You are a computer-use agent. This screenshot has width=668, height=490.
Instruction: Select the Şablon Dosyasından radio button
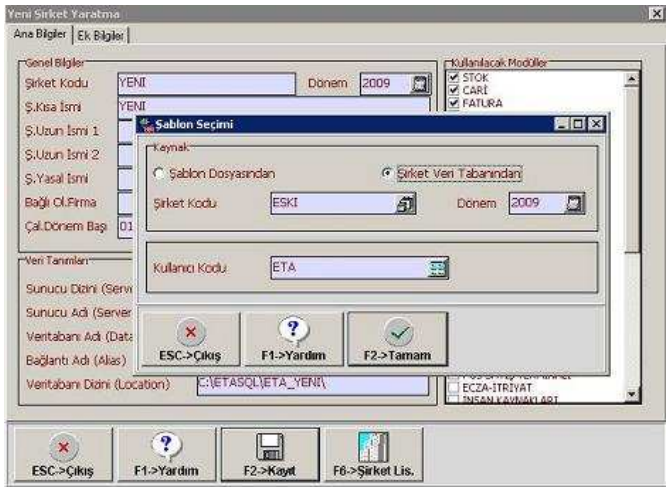[x=159, y=174]
